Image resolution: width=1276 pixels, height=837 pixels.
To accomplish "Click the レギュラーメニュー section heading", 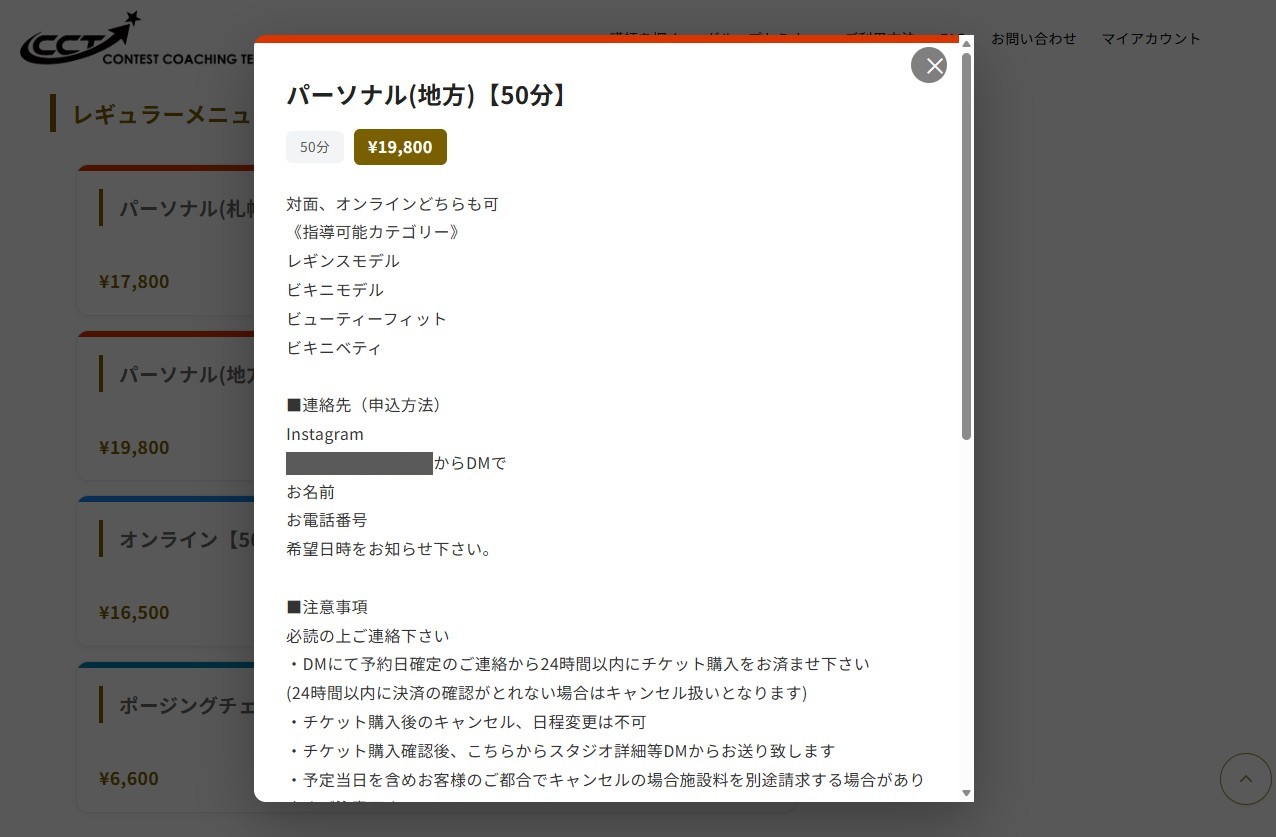I will click(x=152, y=114).
